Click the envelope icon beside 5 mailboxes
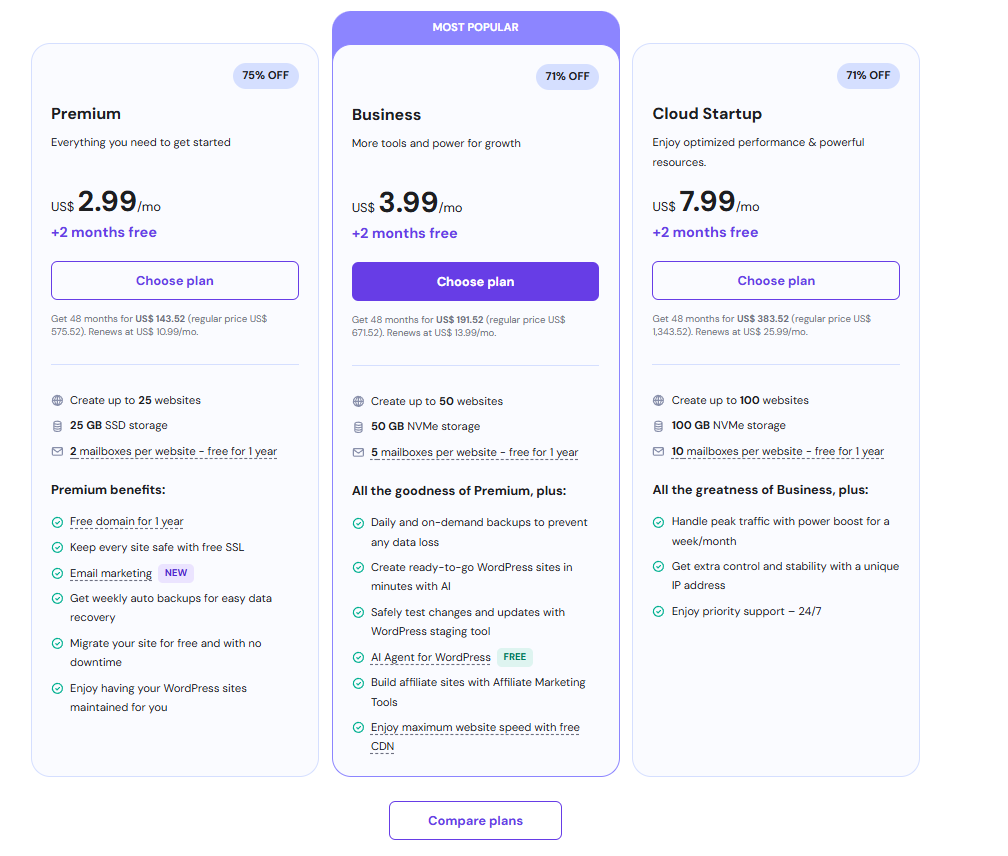1008x856 pixels. (x=359, y=452)
